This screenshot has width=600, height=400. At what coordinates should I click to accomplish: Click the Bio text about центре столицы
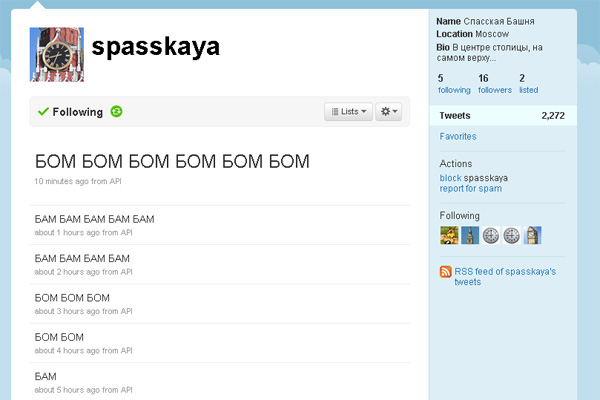489,52
